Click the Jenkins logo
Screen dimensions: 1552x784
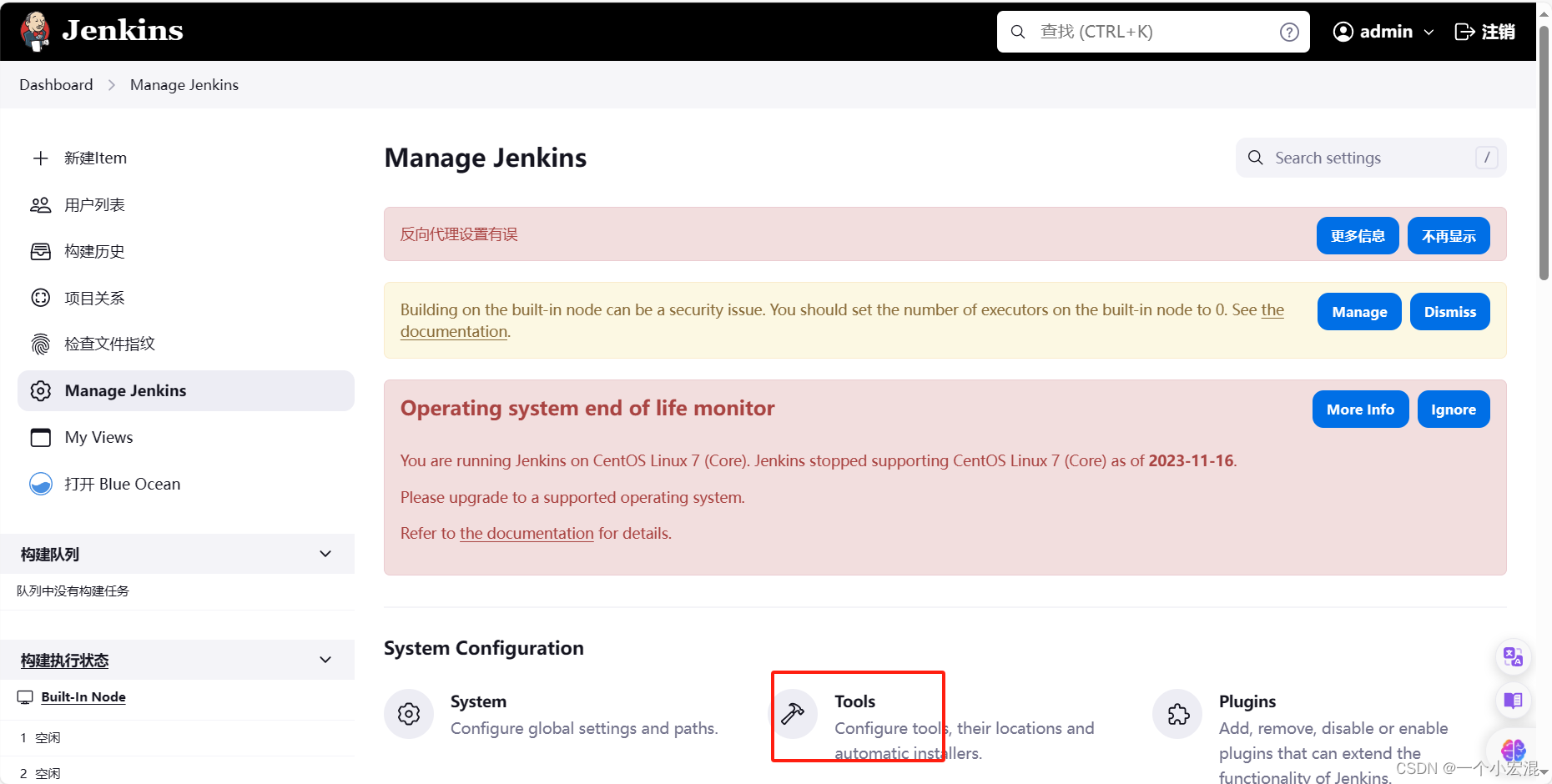(34, 31)
